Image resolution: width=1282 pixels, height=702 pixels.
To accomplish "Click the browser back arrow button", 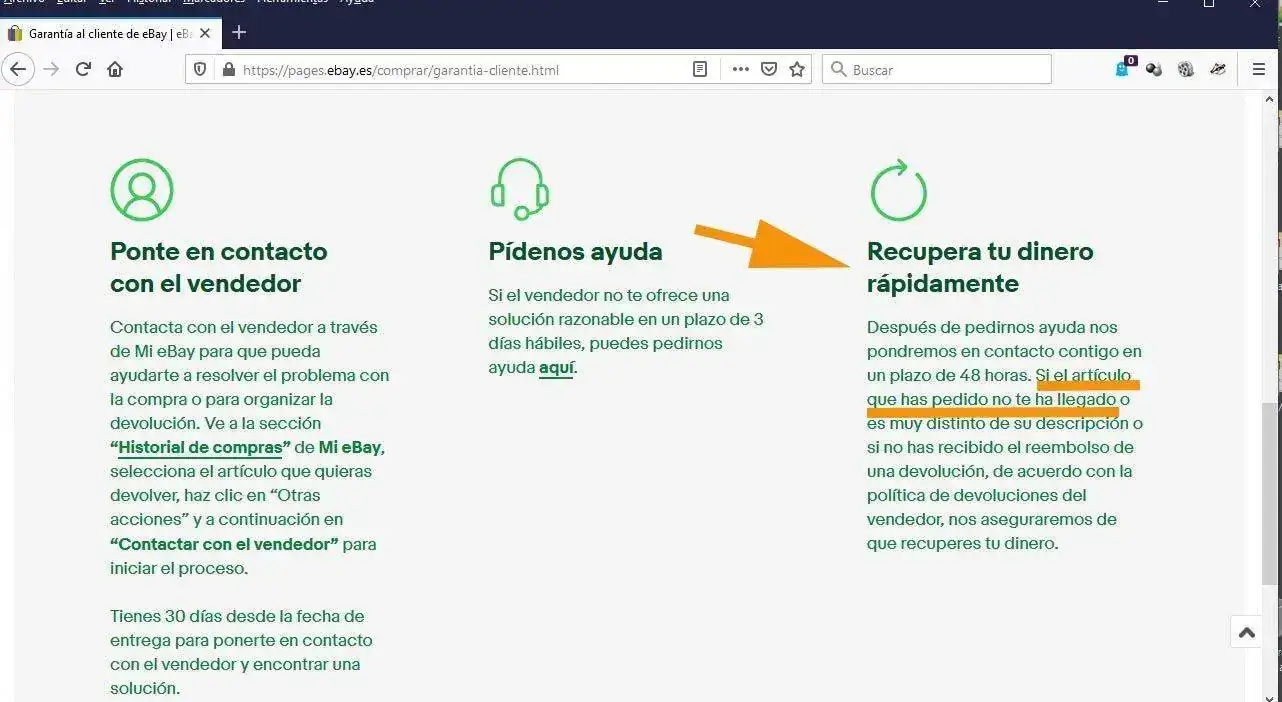I will point(19,69).
